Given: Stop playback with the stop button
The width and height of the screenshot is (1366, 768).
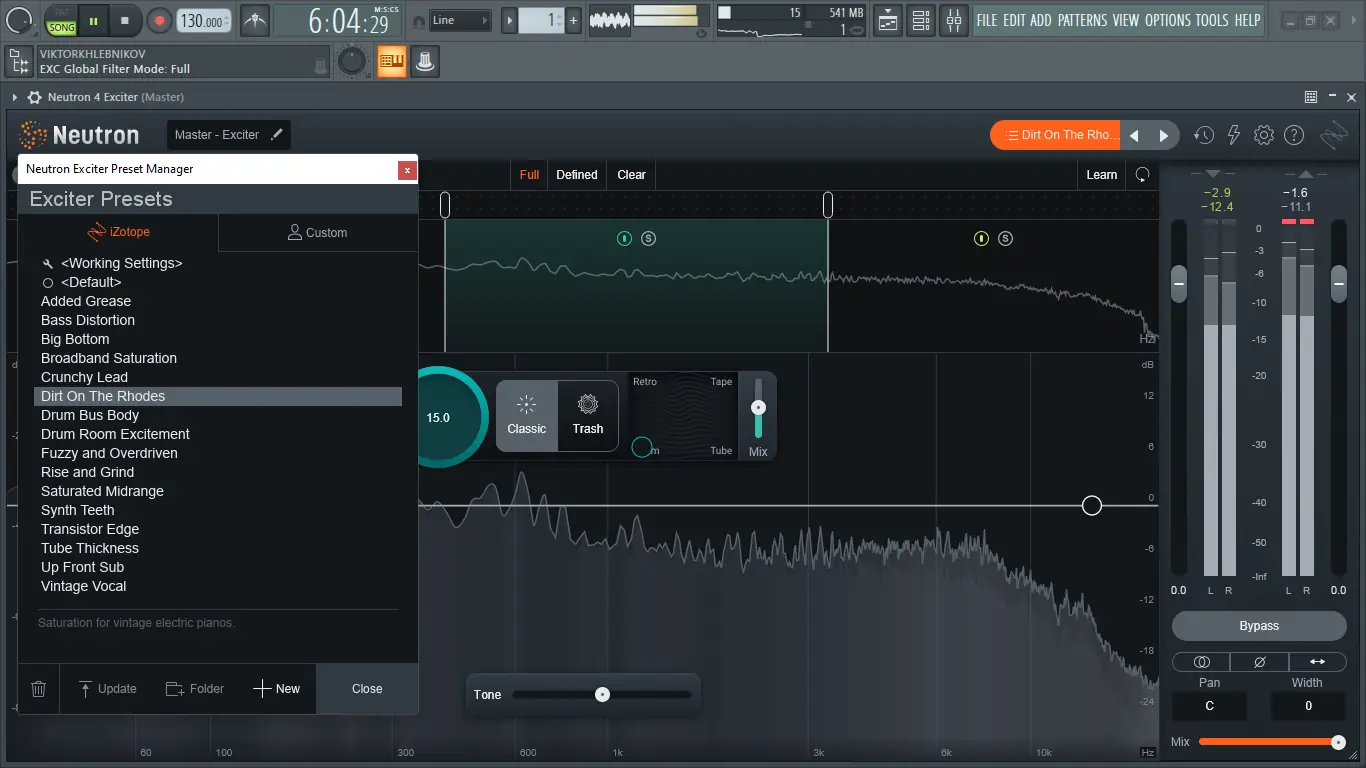Looking at the screenshot, I should (125, 20).
